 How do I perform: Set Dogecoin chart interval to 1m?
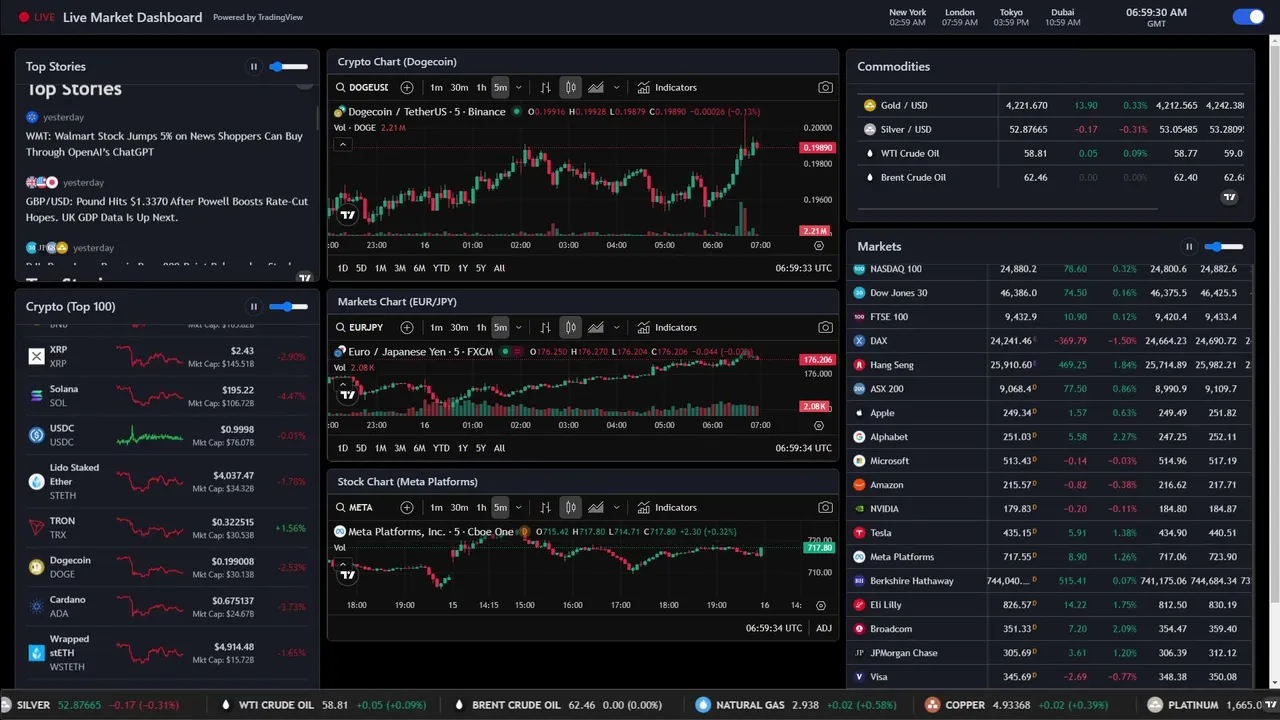click(436, 88)
